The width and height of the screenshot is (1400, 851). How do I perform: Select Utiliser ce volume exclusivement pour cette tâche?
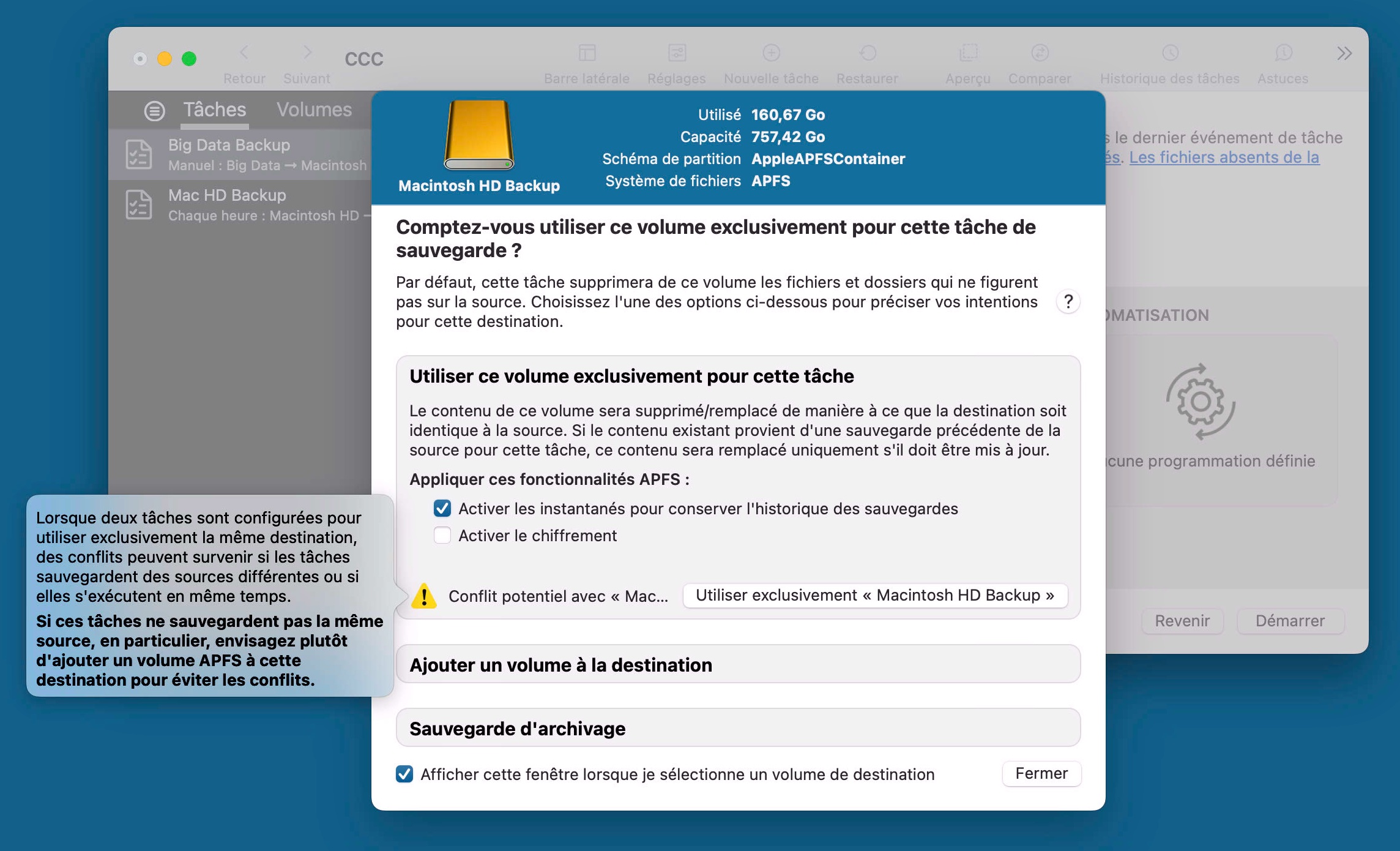[x=631, y=376]
